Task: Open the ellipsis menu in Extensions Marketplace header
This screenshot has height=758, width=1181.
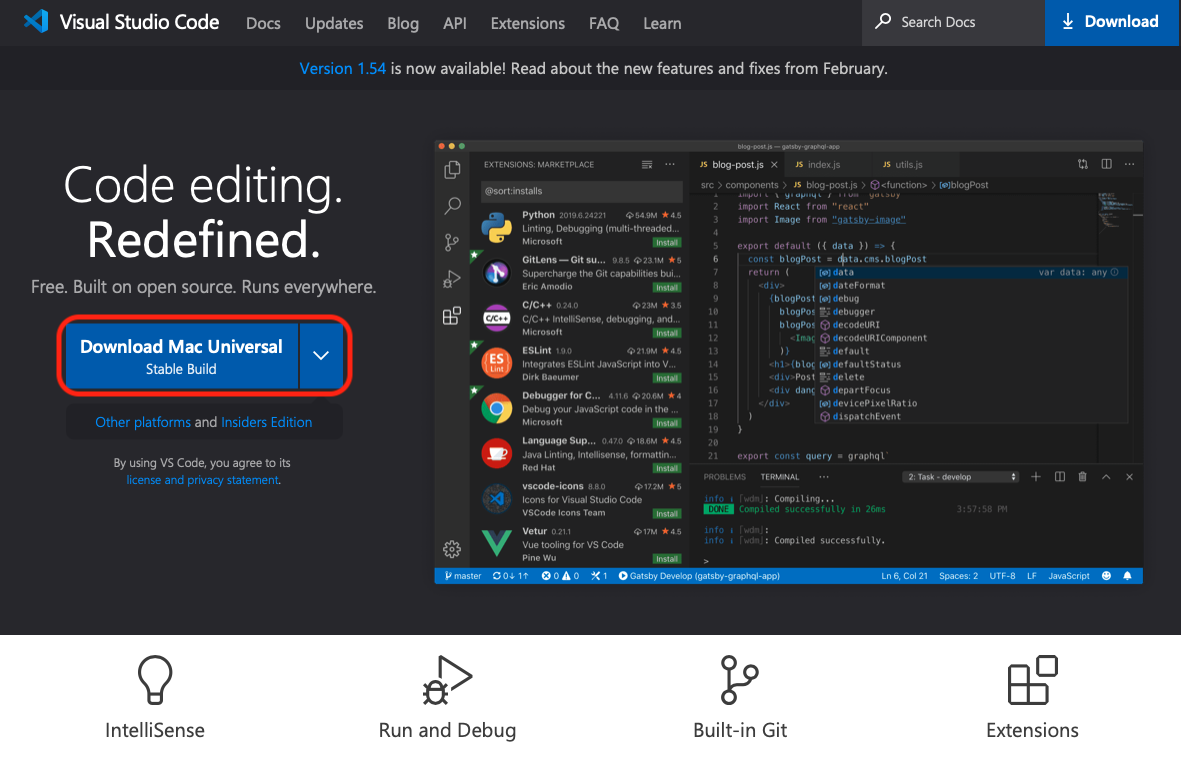Action: coord(670,164)
